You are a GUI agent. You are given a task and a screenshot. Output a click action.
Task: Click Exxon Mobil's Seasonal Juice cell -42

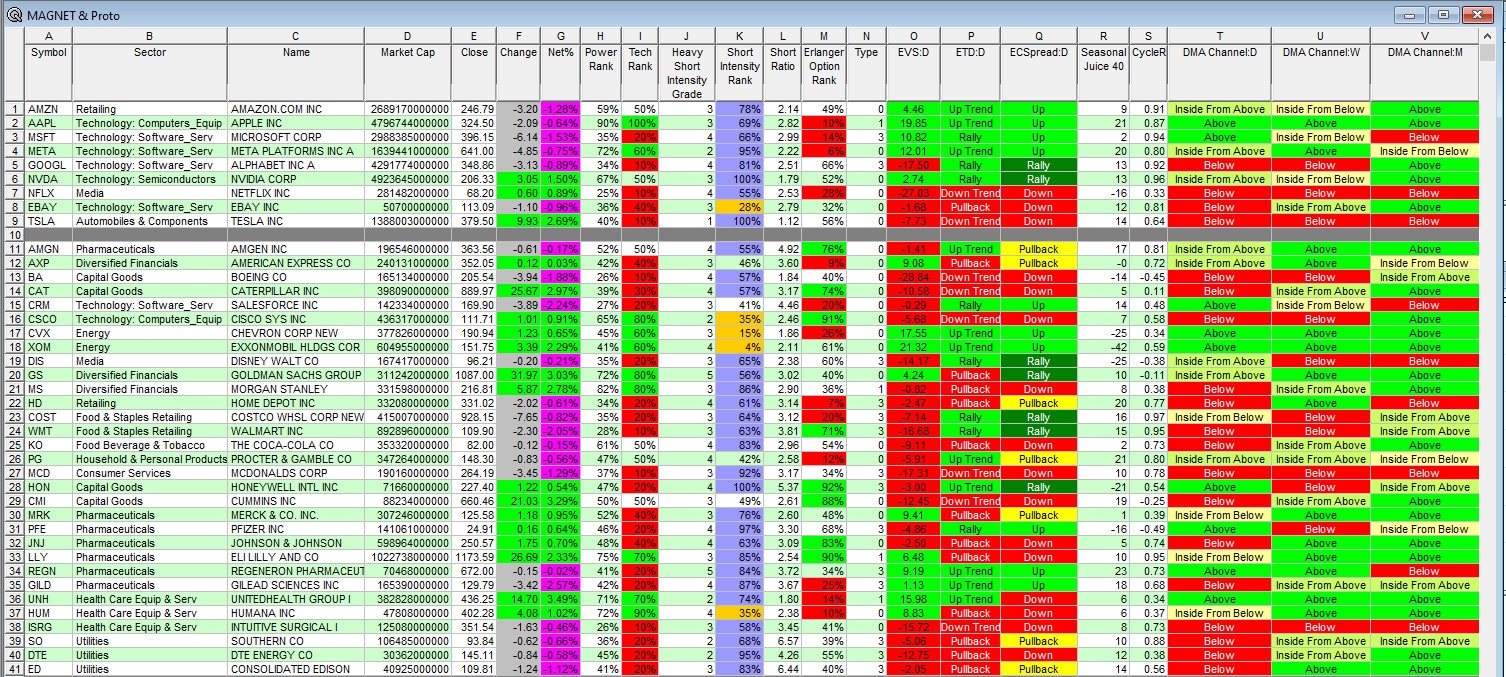(1103, 347)
